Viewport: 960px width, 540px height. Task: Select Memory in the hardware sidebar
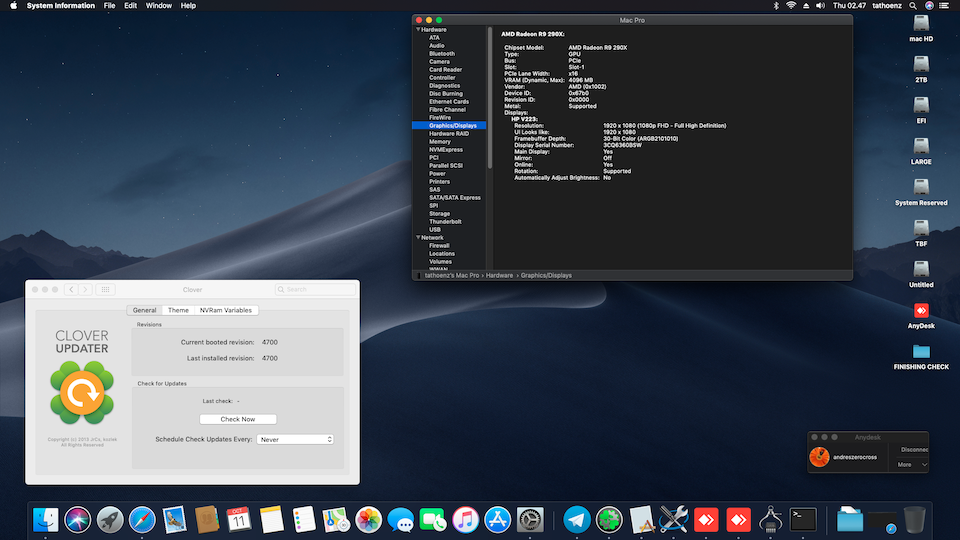click(440, 142)
